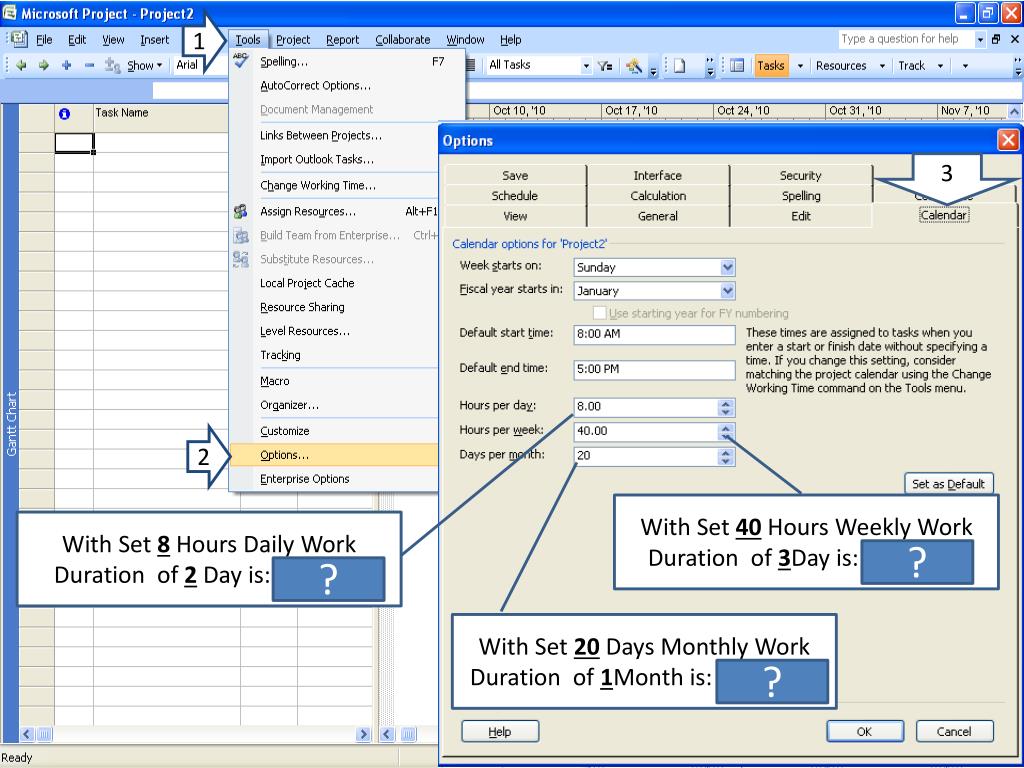Open the dropdown arrow next to Tasks
Image resolution: width=1024 pixels, height=768 pixels.
click(x=800, y=65)
